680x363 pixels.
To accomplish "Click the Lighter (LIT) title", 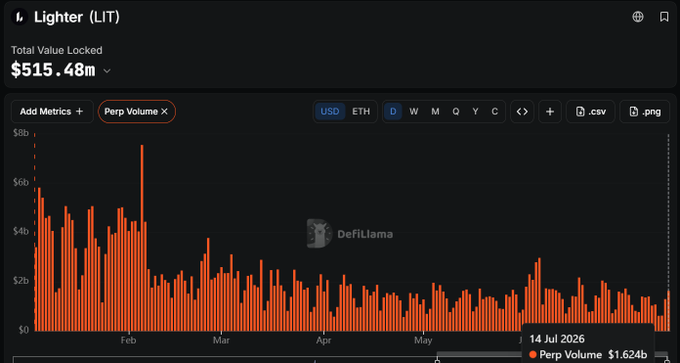I will click(77, 17).
